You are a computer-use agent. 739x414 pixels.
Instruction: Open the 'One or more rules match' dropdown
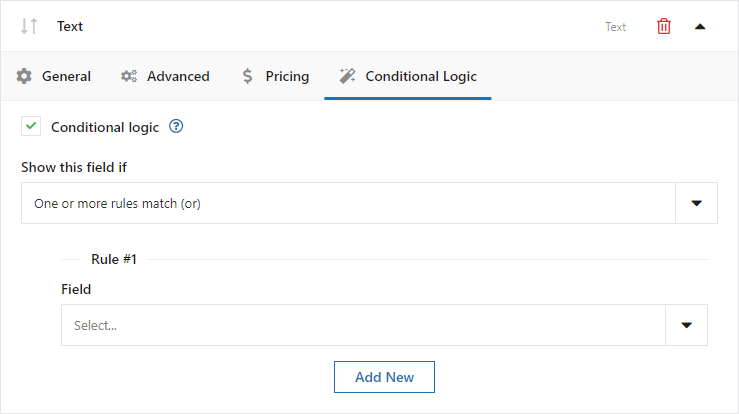(369, 203)
